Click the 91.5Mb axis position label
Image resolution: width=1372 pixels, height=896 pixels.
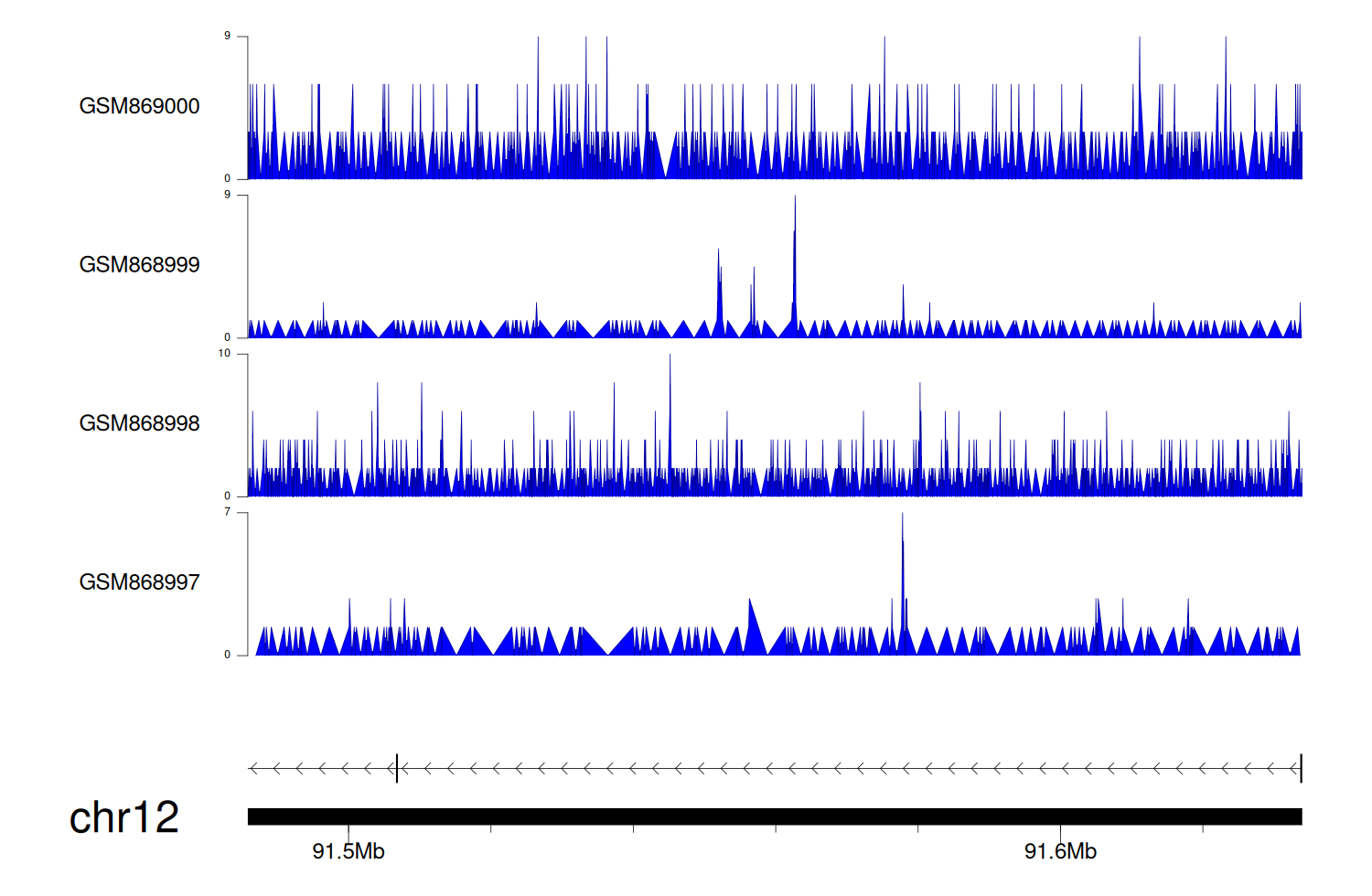coord(348,851)
